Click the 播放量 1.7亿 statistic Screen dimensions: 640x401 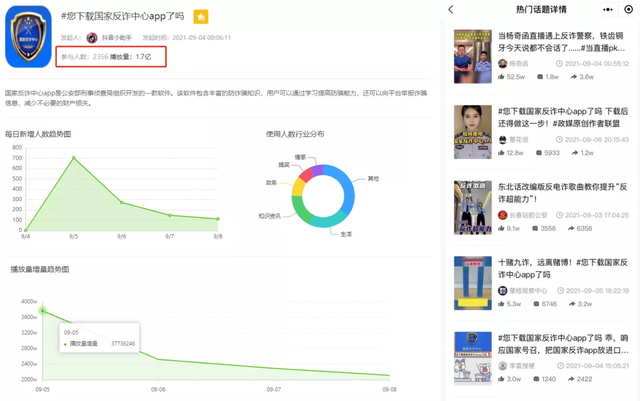point(131,57)
